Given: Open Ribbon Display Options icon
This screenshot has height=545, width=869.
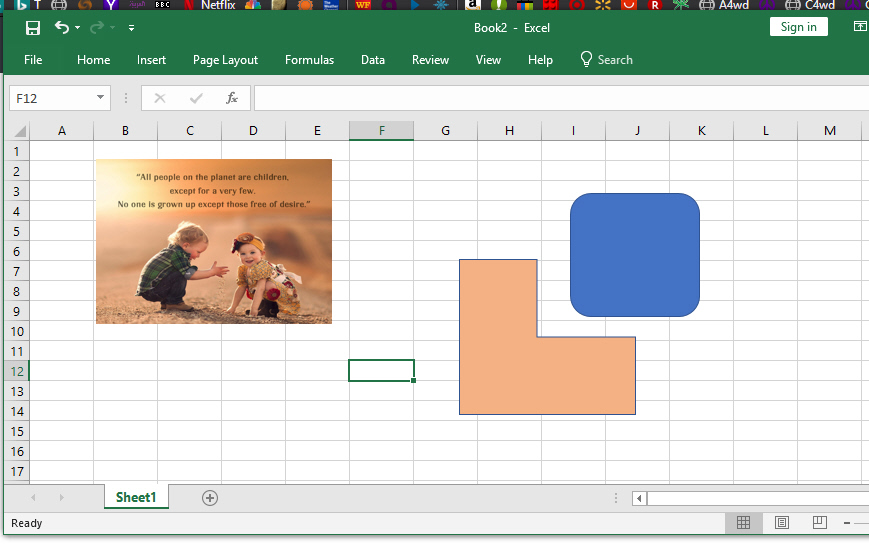Looking at the screenshot, I should 859,27.
